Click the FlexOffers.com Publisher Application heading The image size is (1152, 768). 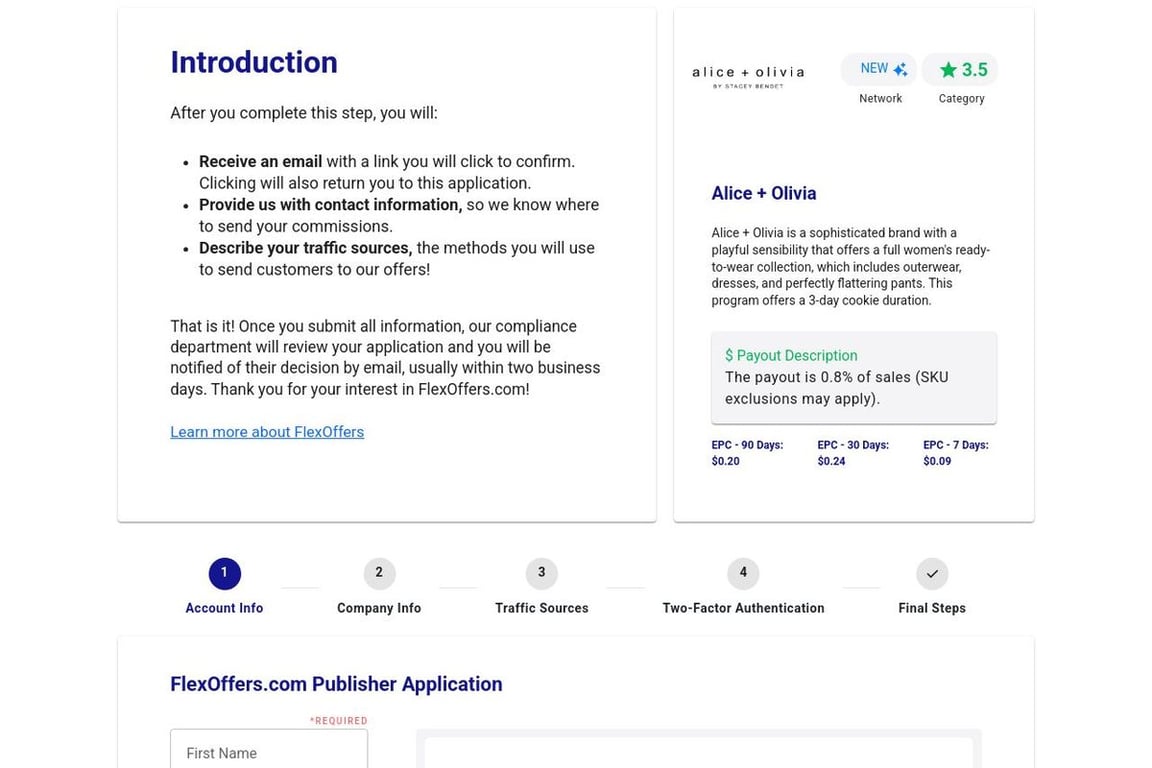click(336, 684)
